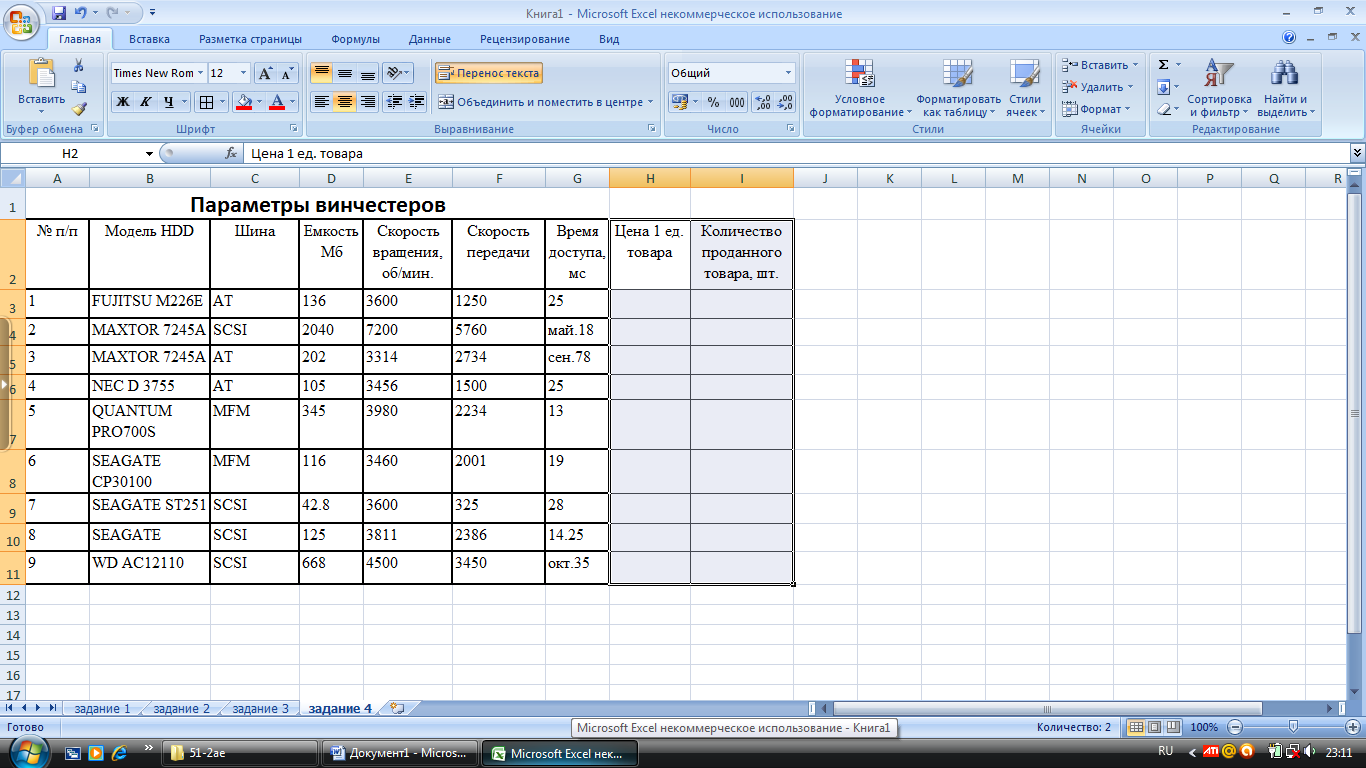1366x768 pixels.
Task: Open Стили ячеек gallery
Action: pyautogui.click(x=1025, y=88)
